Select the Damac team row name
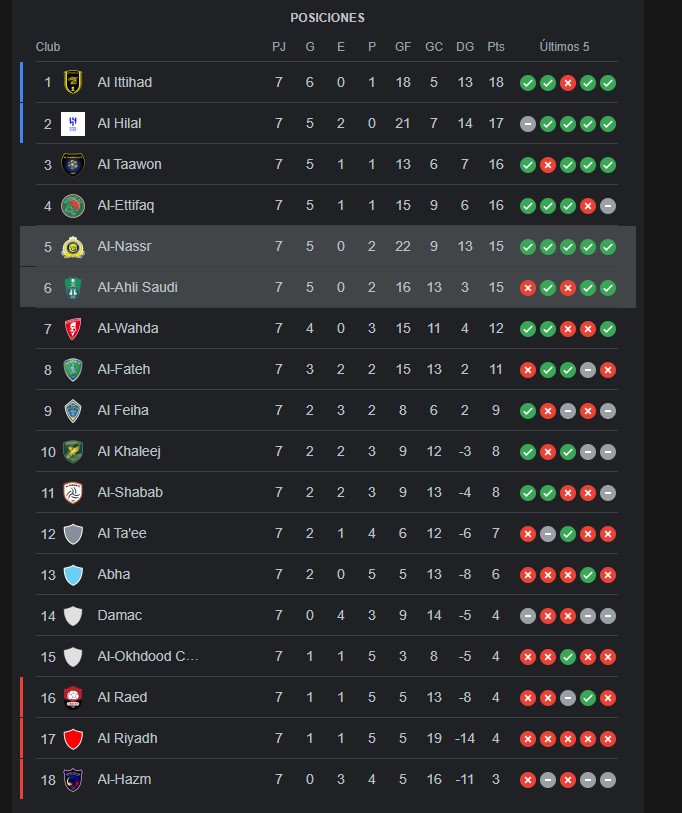The image size is (682, 813). pyautogui.click(x=119, y=615)
